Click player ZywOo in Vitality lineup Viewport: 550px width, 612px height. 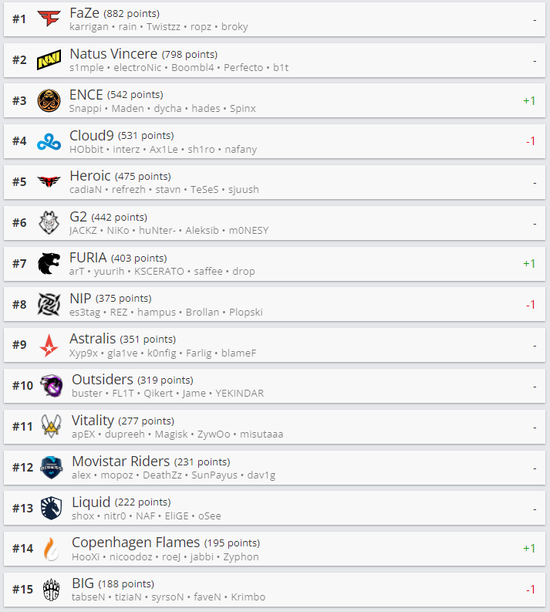click(x=214, y=434)
